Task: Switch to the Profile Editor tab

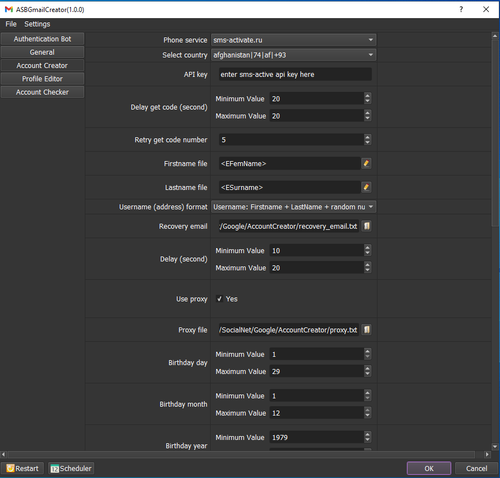Action: tap(42, 79)
